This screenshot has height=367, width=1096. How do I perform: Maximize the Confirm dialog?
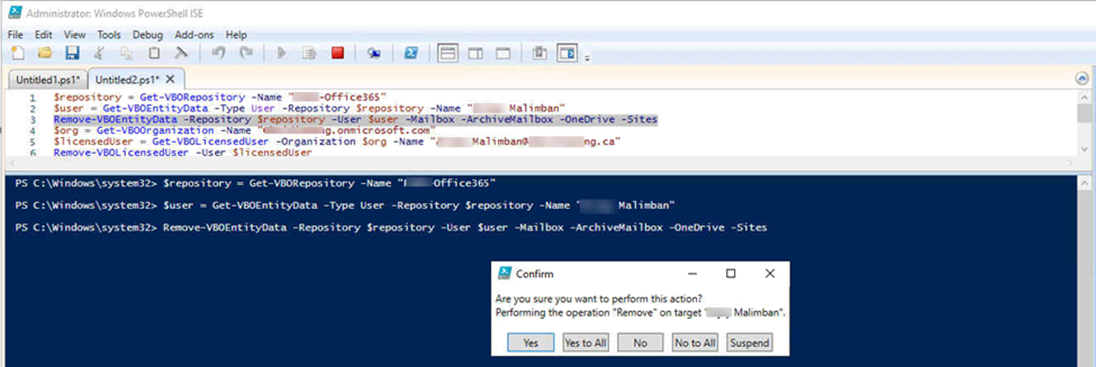point(730,273)
